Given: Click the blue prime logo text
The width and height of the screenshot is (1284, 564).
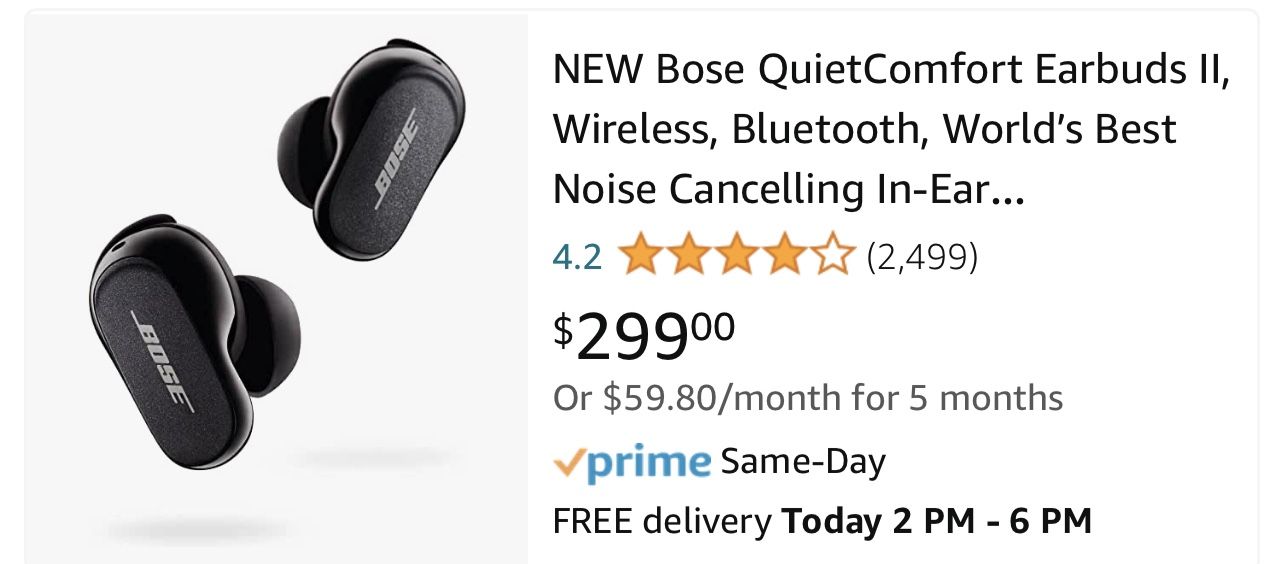Looking at the screenshot, I should [648, 462].
